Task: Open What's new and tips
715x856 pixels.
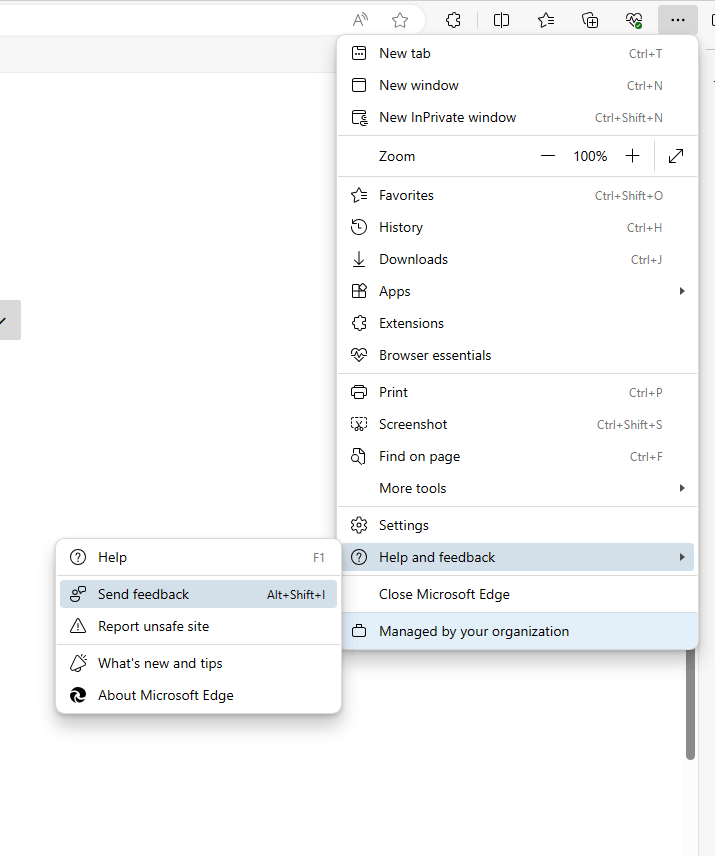Action: click(198, 663)
